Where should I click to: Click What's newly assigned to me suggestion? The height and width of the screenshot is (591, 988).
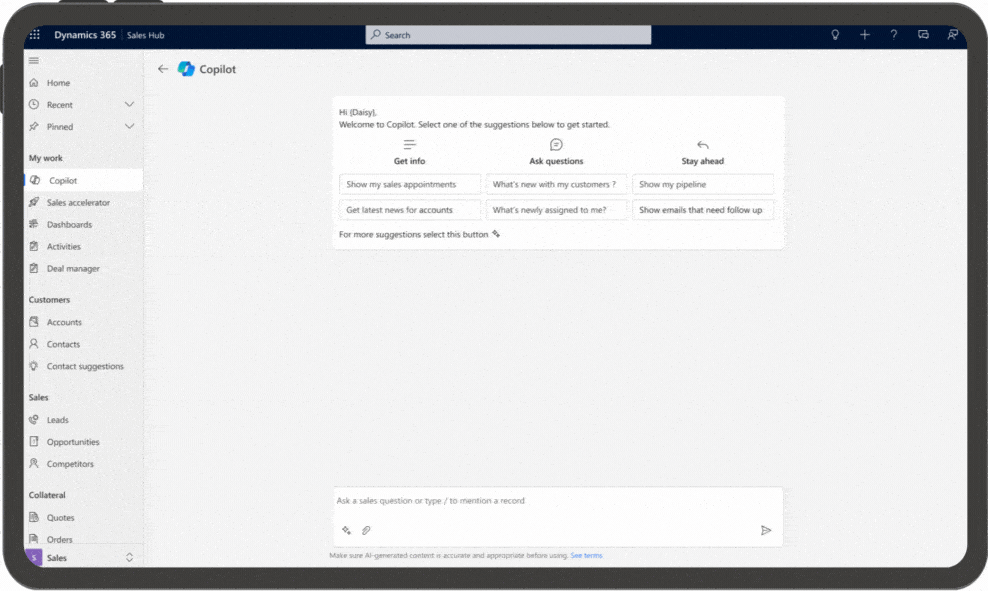556,210
